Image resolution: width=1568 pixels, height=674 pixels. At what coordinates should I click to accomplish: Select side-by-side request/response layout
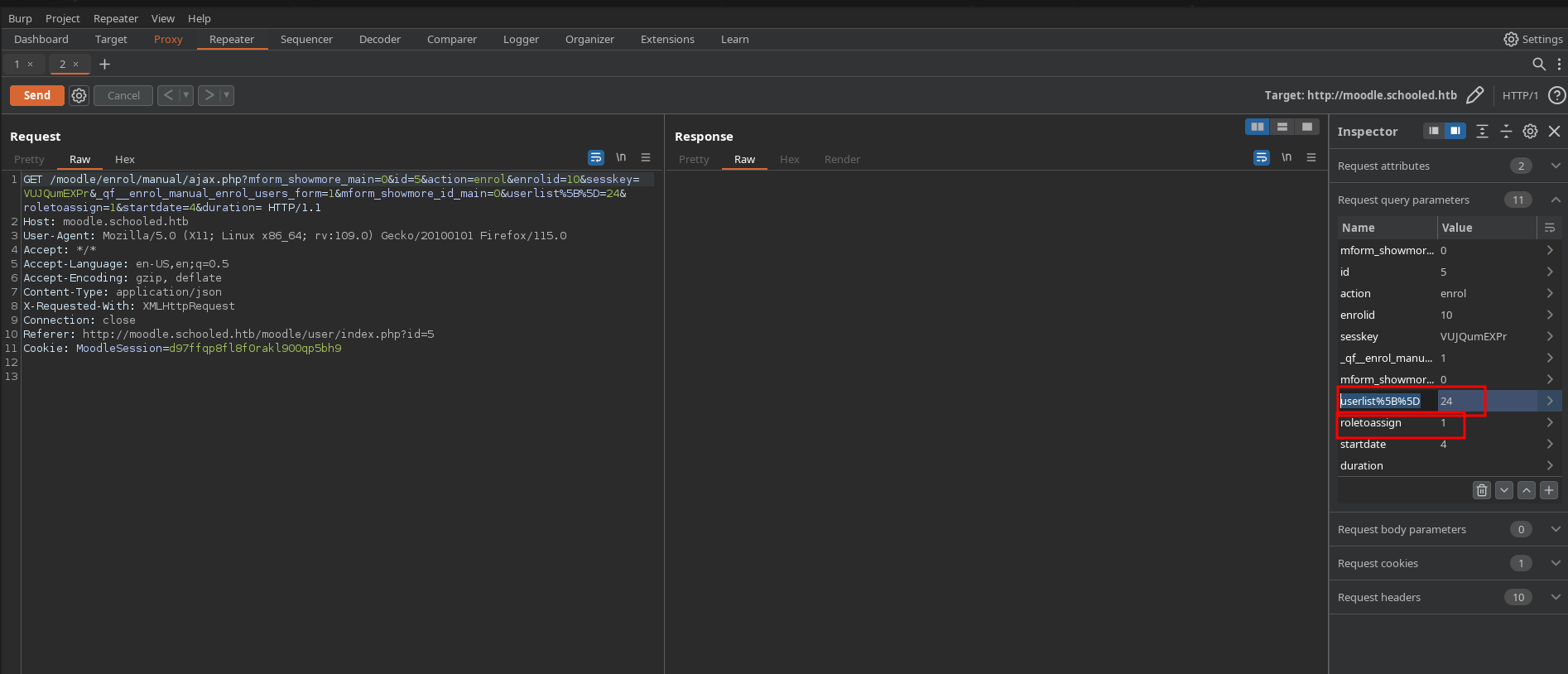coord(1258,127)
